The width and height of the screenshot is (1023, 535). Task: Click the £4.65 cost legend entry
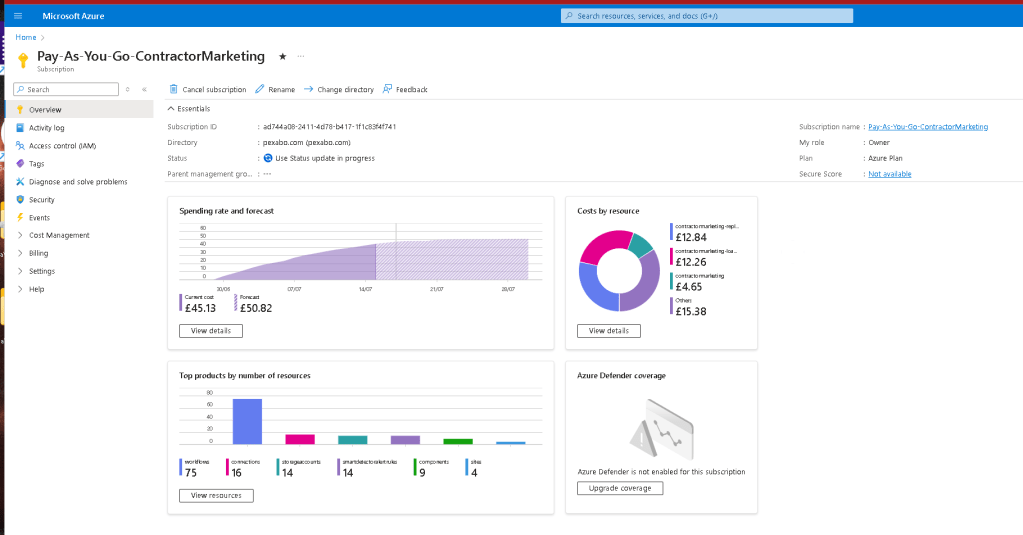click(697, 282)
